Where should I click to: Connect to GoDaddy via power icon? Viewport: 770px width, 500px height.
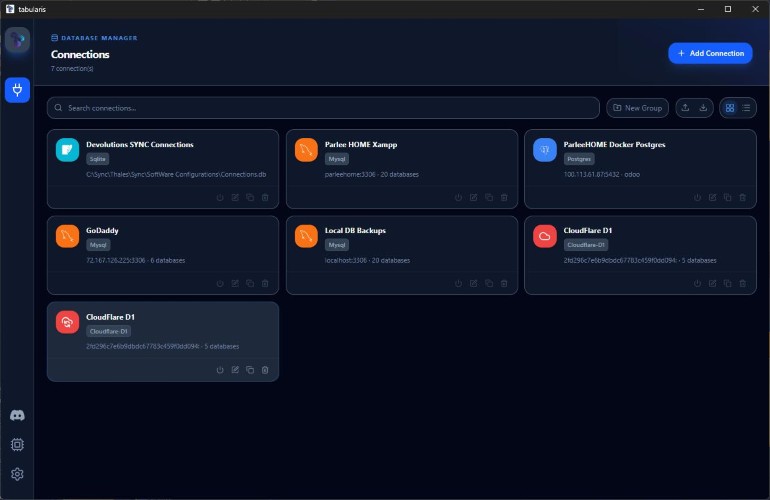point(220,283)
